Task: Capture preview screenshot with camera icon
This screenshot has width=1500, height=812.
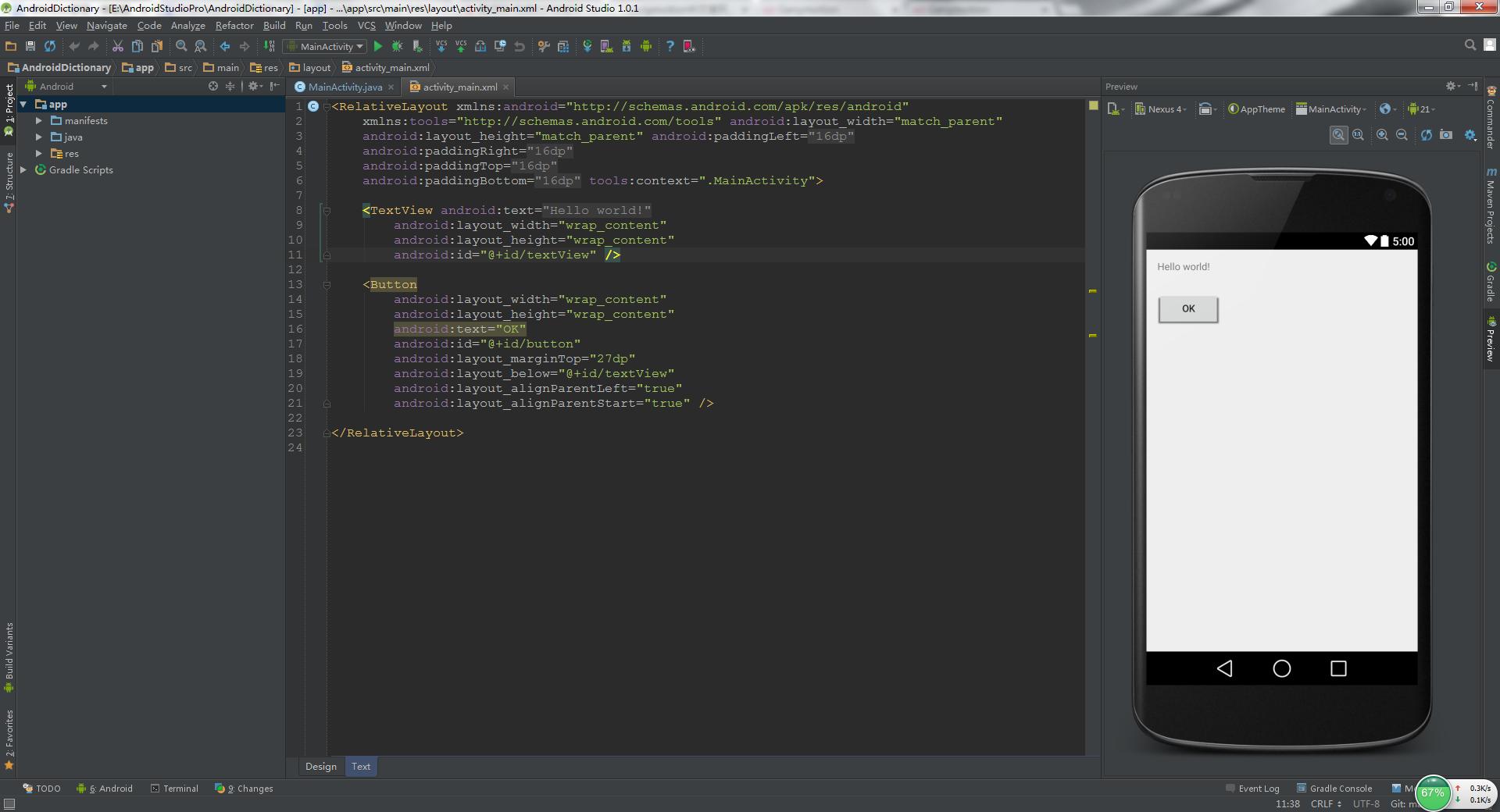Action: (x=1446, y=135)
